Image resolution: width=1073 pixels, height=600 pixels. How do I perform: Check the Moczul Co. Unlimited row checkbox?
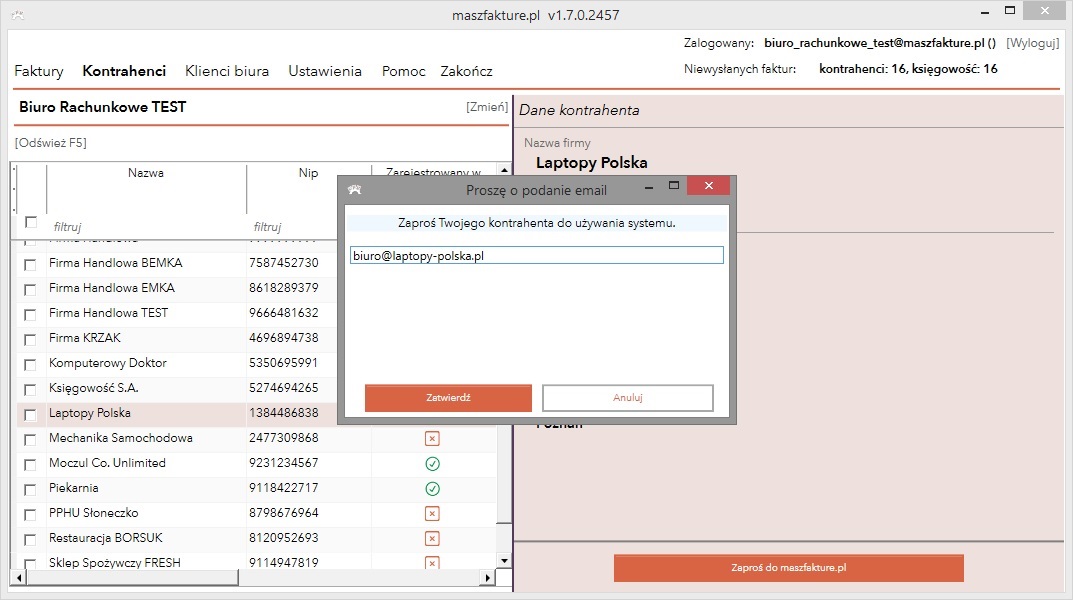[30, 465]
